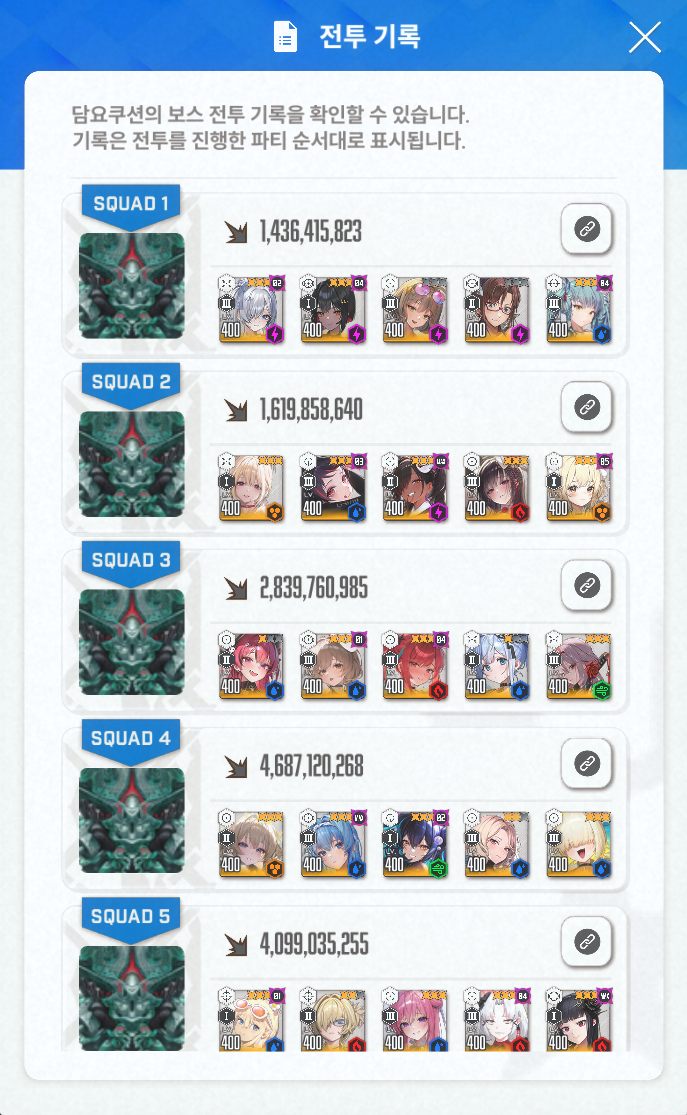Click the link icon for Squad 1

click(587, 229)
